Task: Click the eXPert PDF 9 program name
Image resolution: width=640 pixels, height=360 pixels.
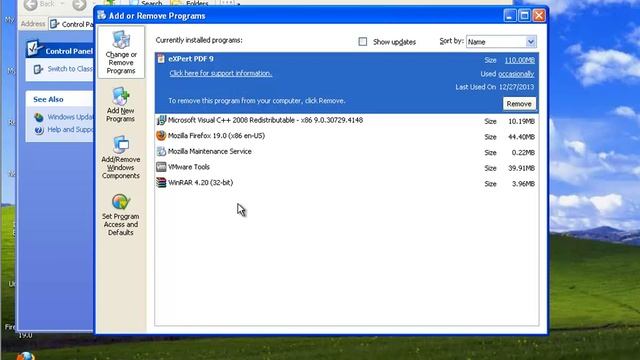Action: tap(191, 59)
